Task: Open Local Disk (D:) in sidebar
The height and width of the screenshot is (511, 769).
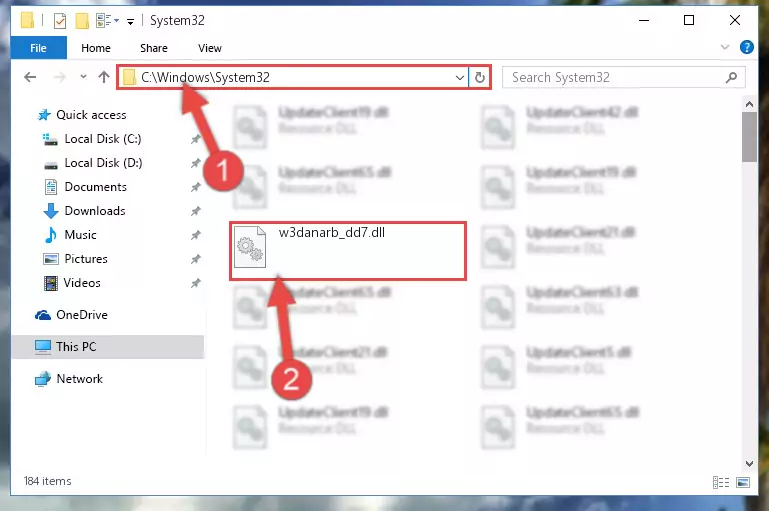Action: point(103,163)
